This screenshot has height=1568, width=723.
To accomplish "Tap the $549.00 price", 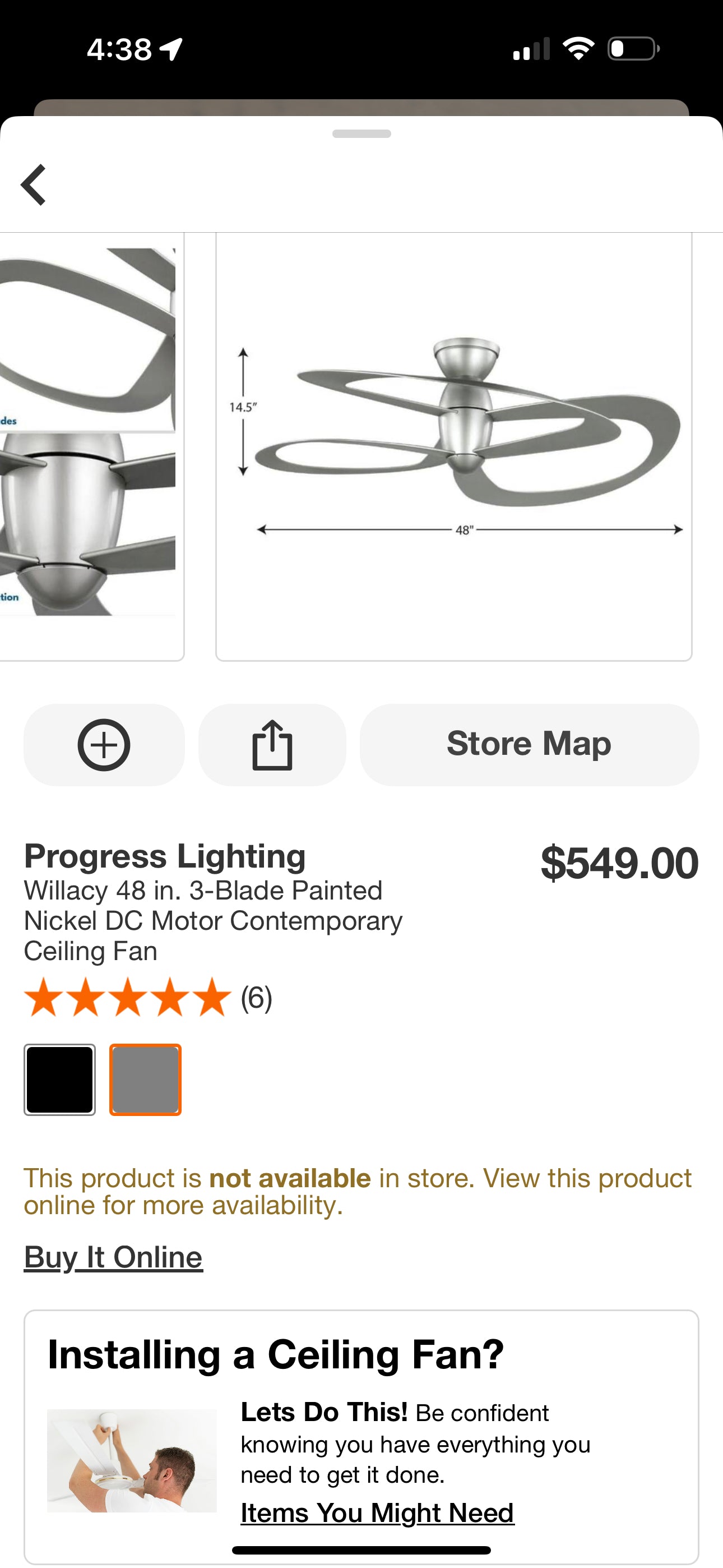I will (619, 863).
